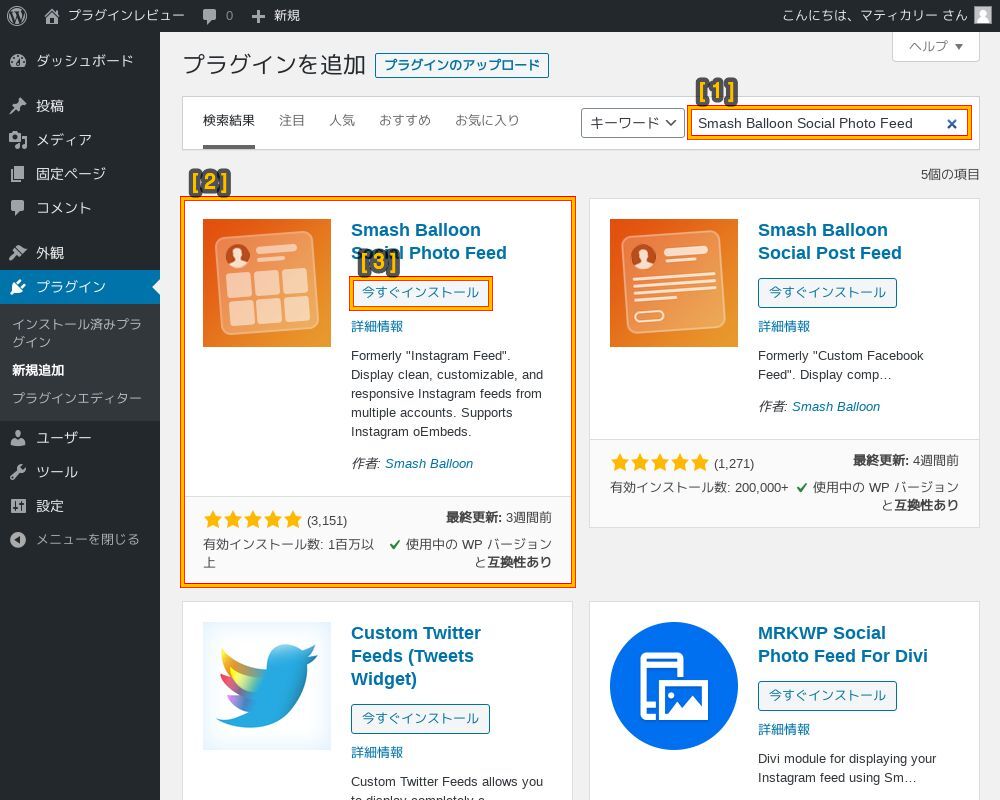
Task: Click the こんにちは、マティカリー さん greeting
Action: click(x=874, y=15)
